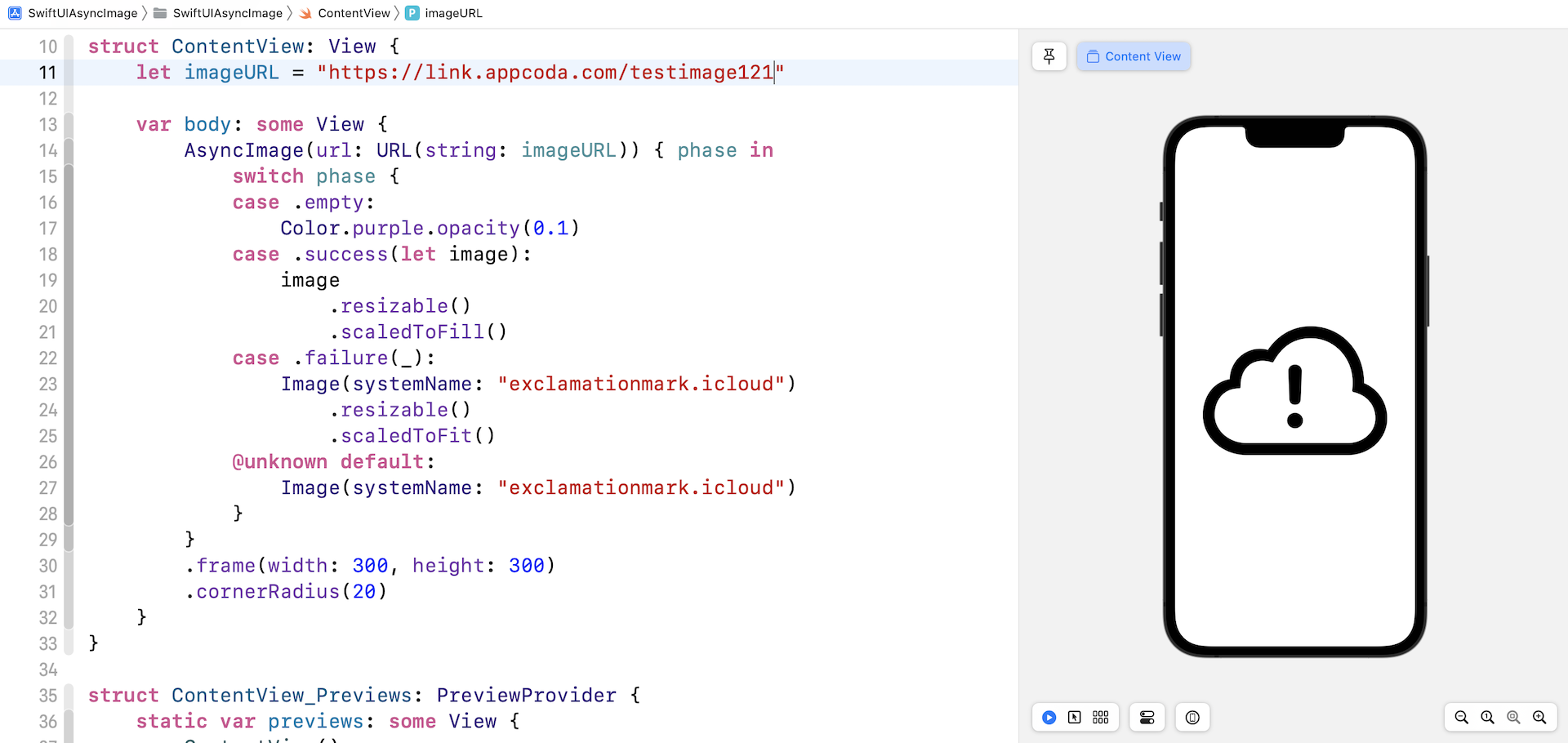Click the imageURL string literal text
This screenshot has width=1568, height=743.
pyautogui.click(x=550, y=73)
